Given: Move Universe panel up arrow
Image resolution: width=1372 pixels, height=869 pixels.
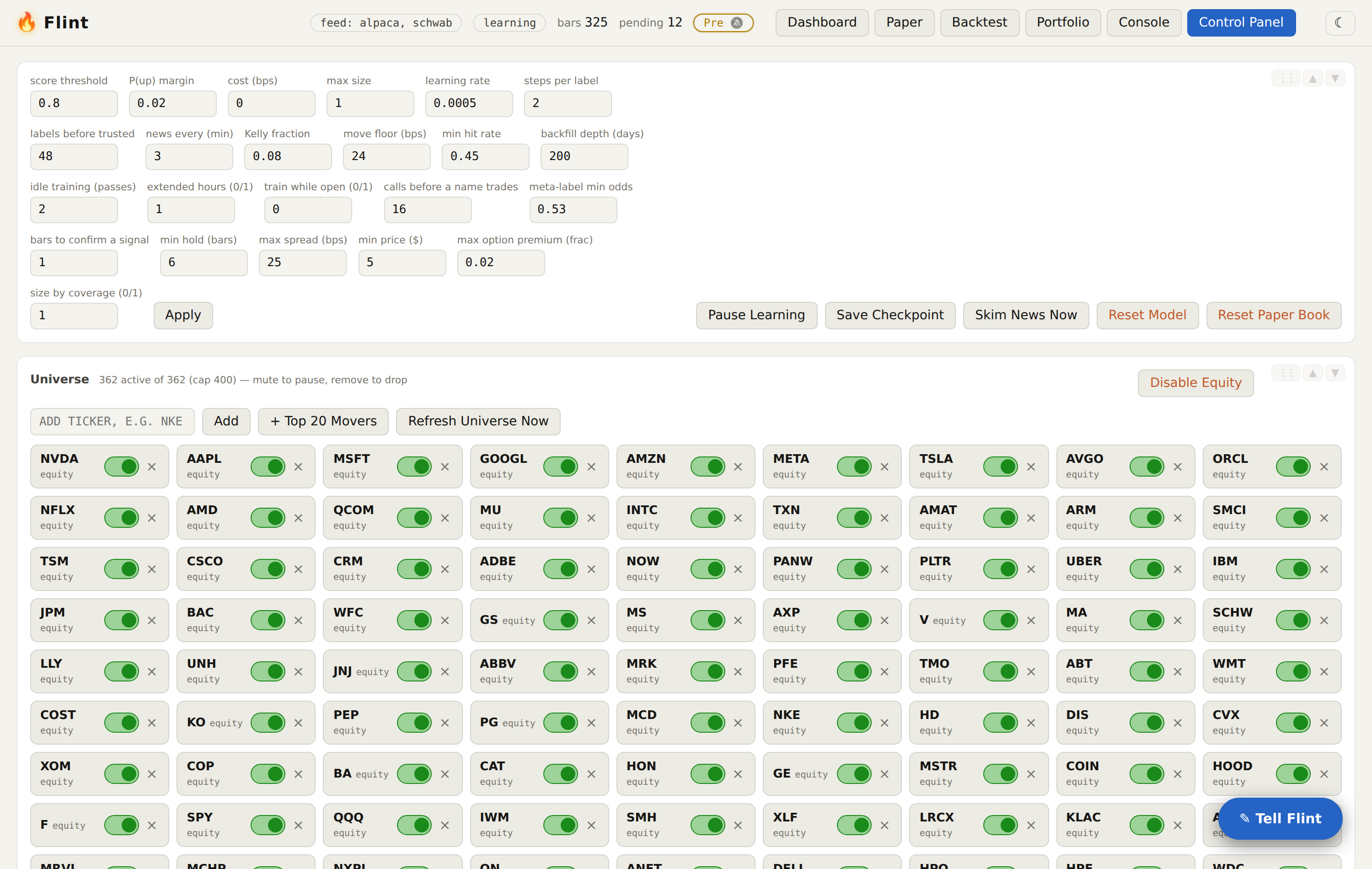Looking at the screenshot, I should tap(1313, 373).
